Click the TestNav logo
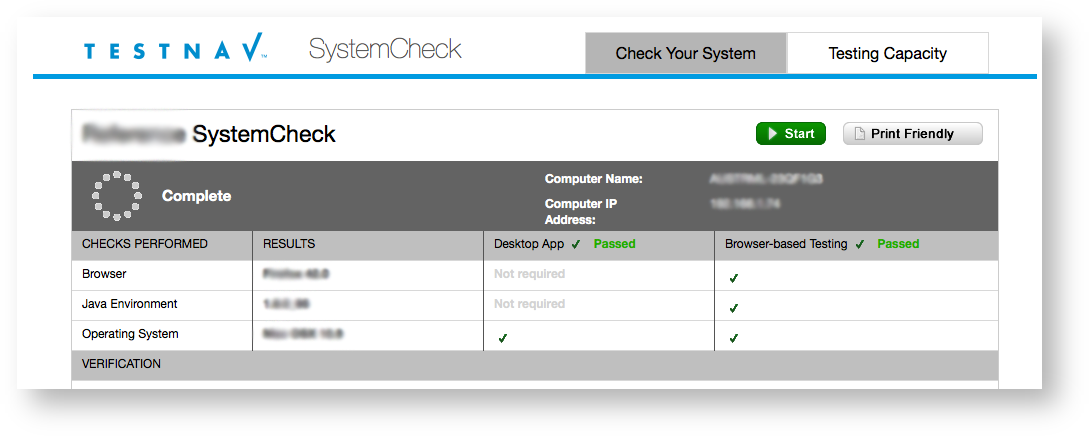This screenshot has height=437, width=1090. (174, 47)
